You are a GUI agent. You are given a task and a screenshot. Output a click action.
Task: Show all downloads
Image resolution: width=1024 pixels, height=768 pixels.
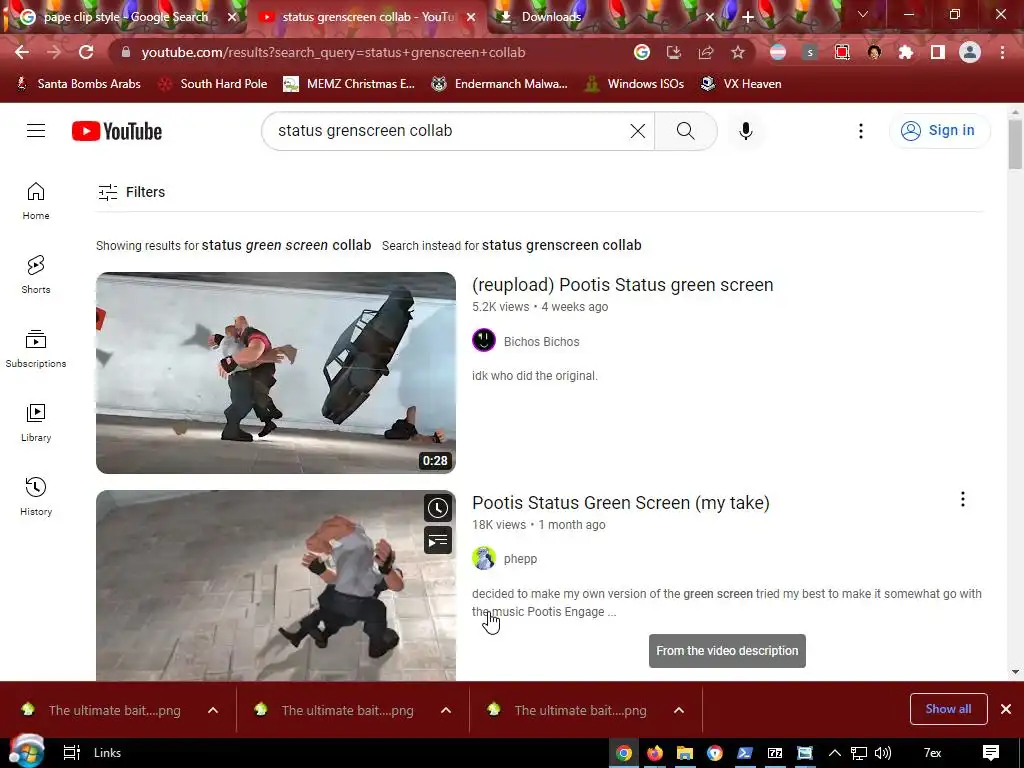948,709
